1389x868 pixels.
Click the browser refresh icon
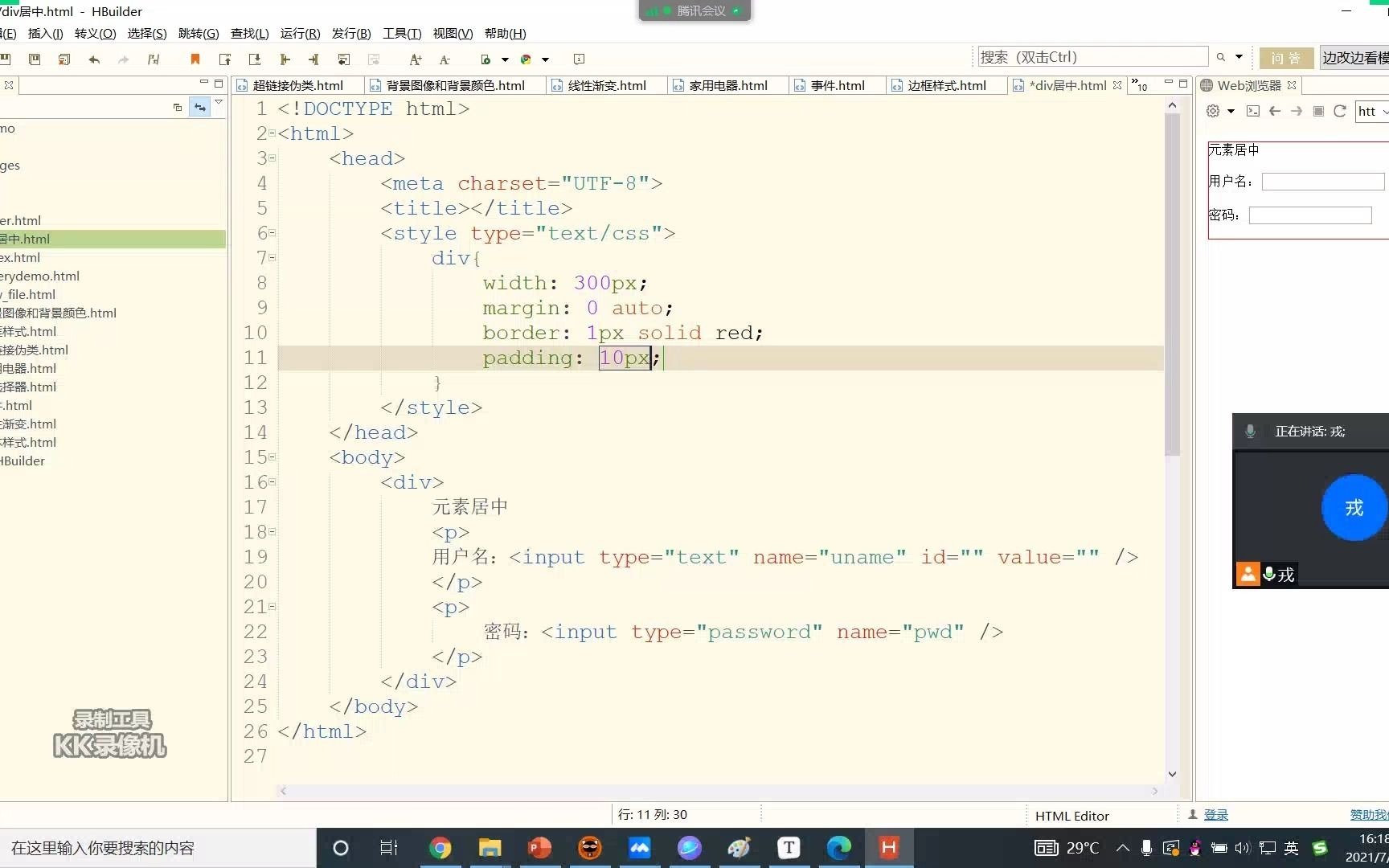click(1340, 111)
